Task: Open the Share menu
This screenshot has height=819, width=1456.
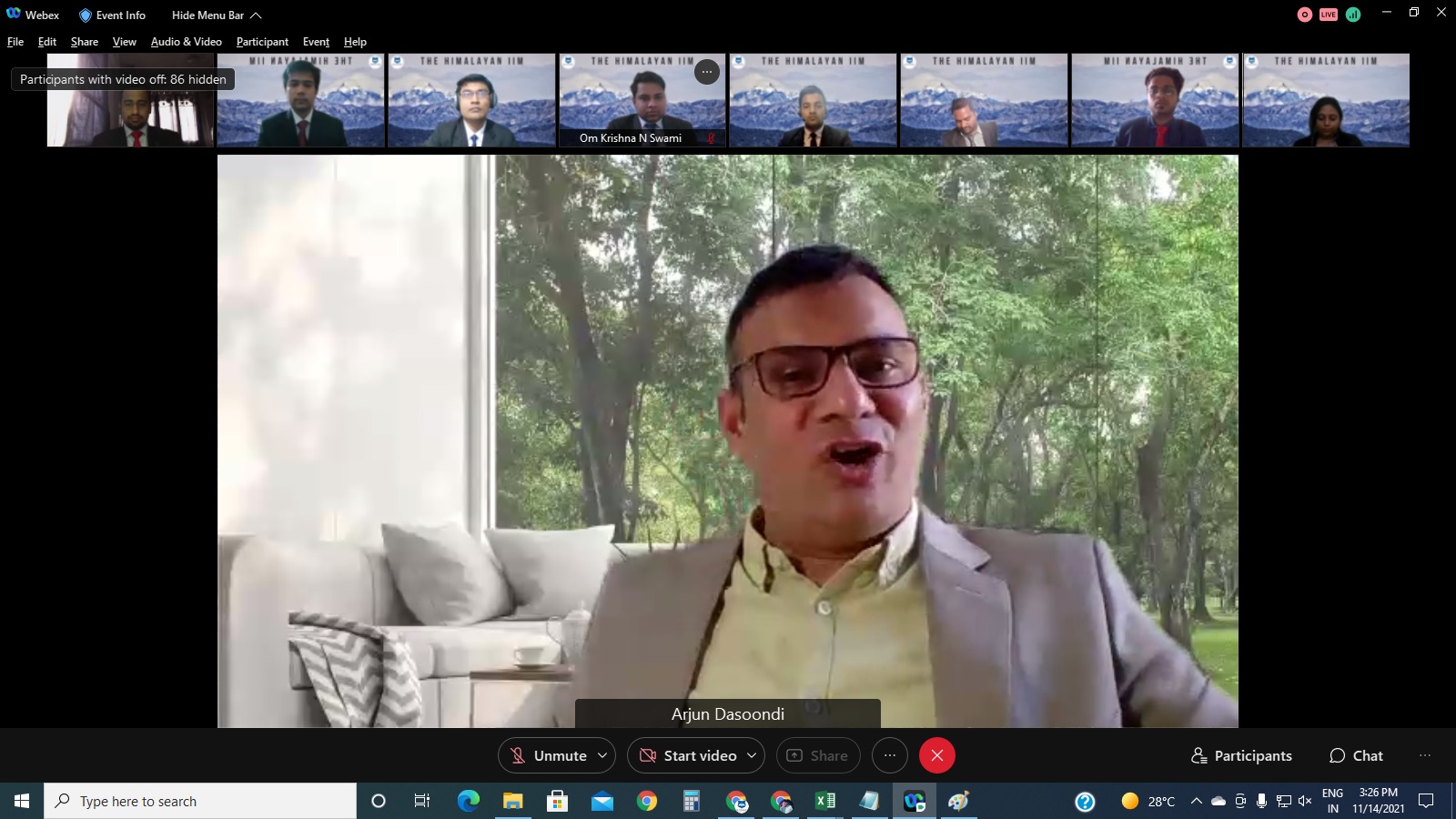Action: coord(85,42)
